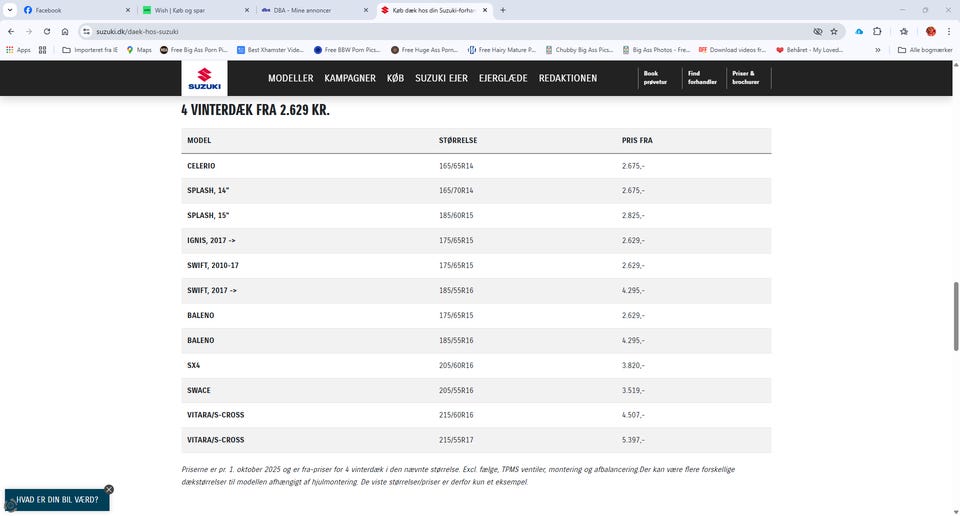
Task: Open a new browser tab
Action: click(503, 10)
